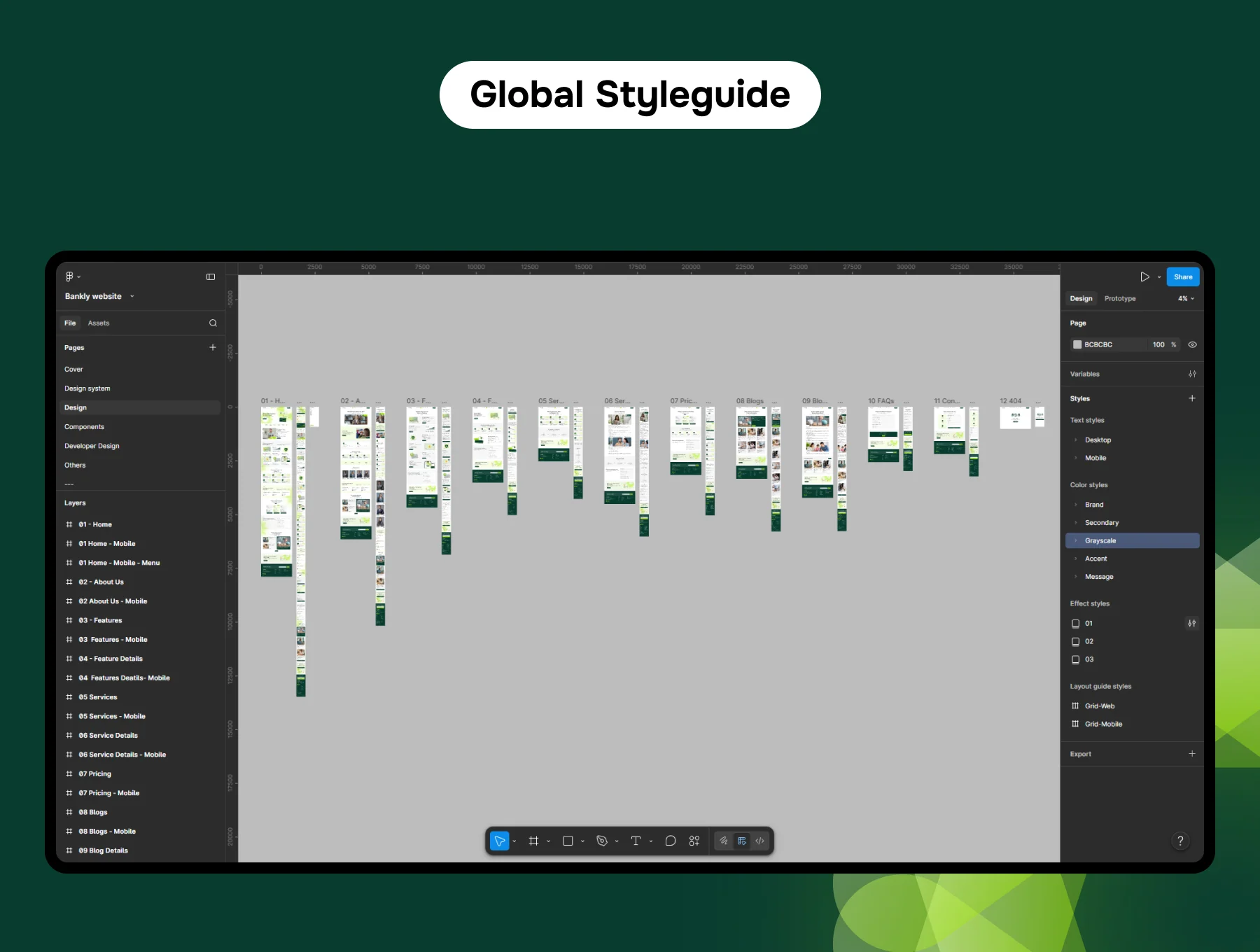Open the help question mark button
Viewport: 1260px width, 952px height.
click(1180, 841)
